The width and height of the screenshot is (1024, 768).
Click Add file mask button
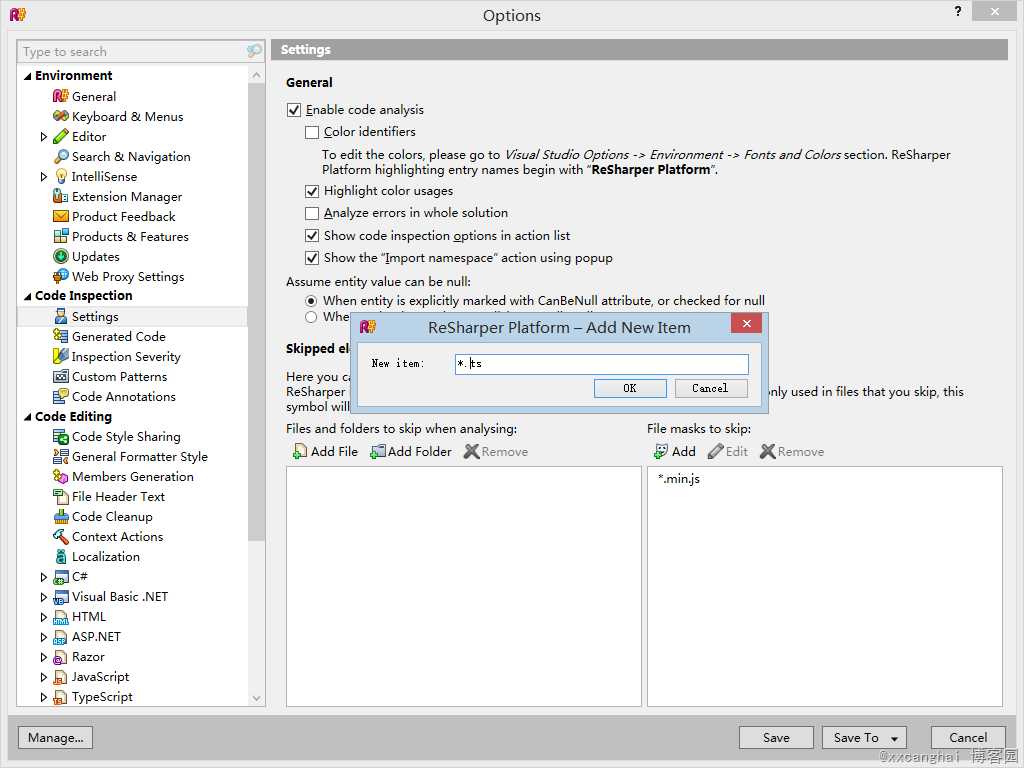coord(675,451)
